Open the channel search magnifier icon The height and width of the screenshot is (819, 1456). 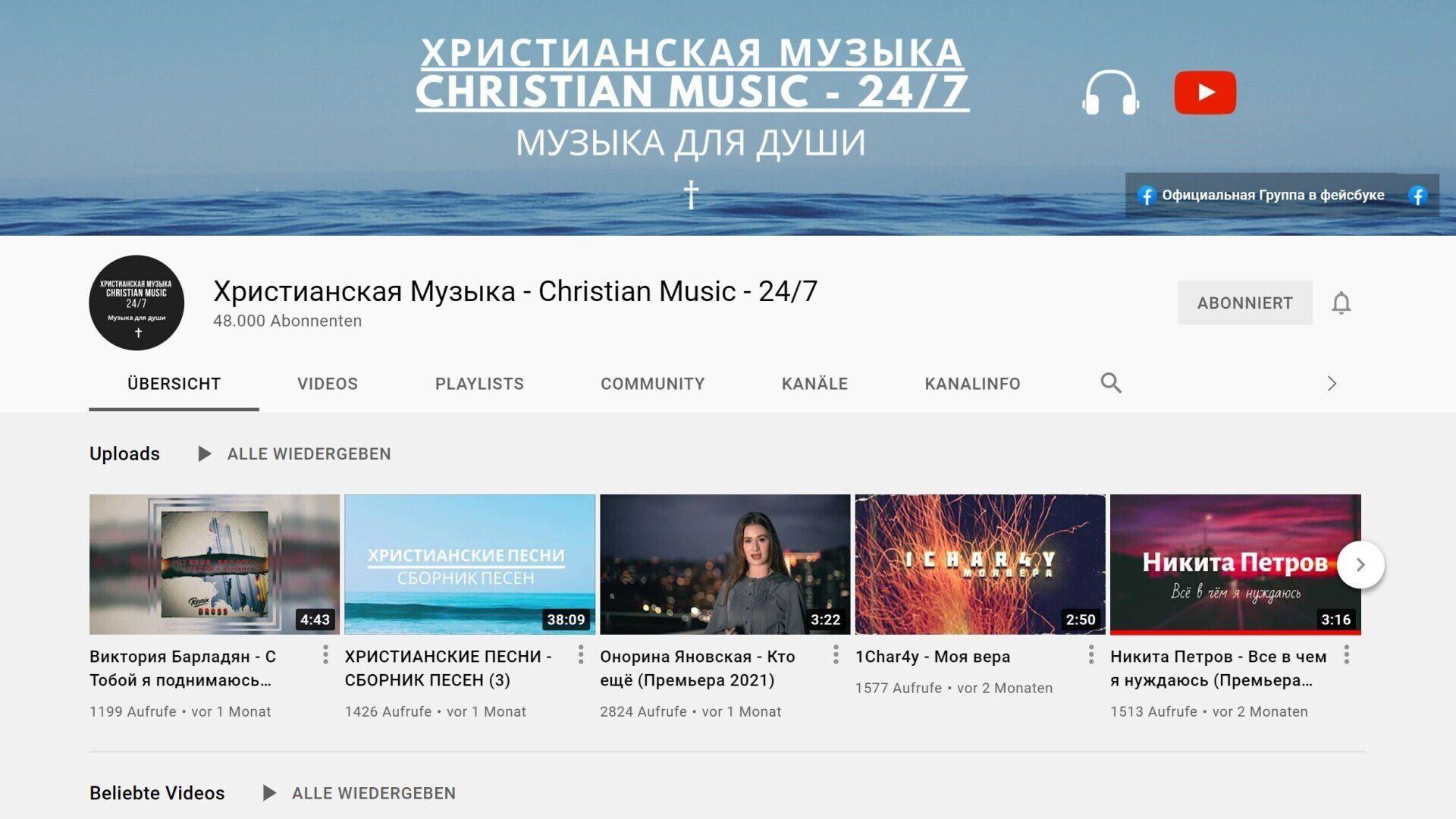1111,383
